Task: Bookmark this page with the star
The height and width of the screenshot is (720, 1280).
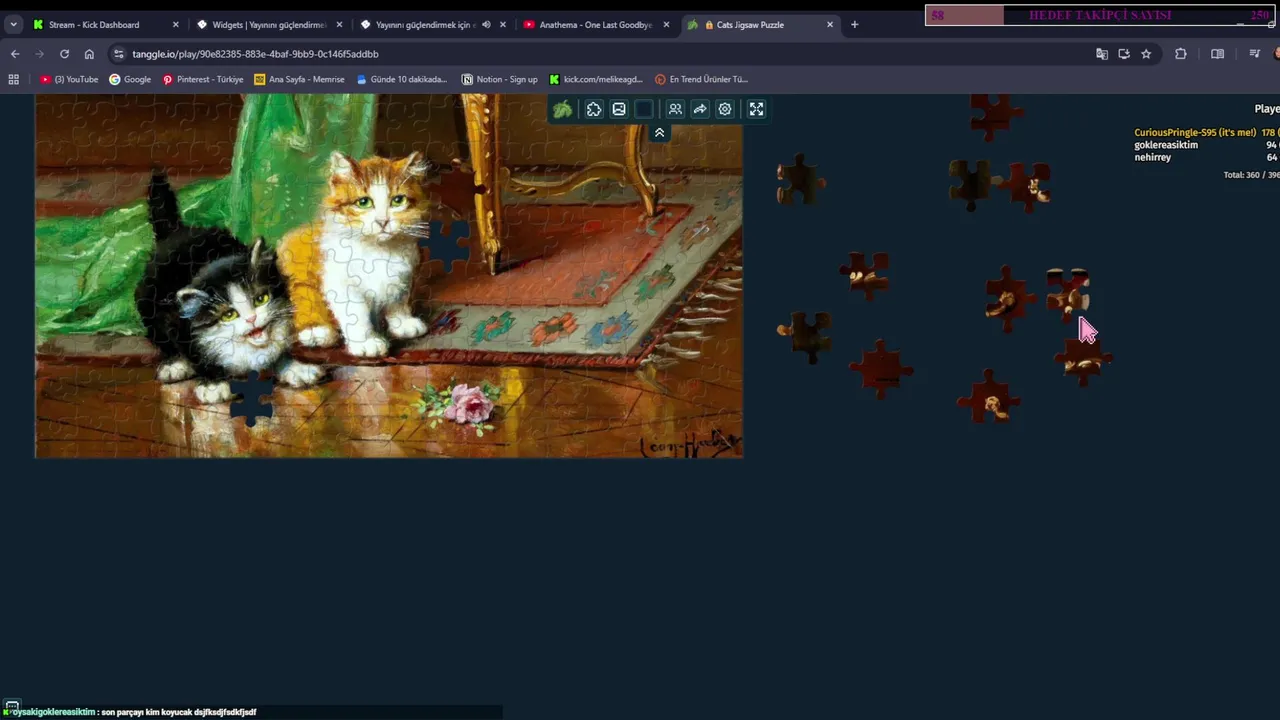Action: tap(1146, 54)
